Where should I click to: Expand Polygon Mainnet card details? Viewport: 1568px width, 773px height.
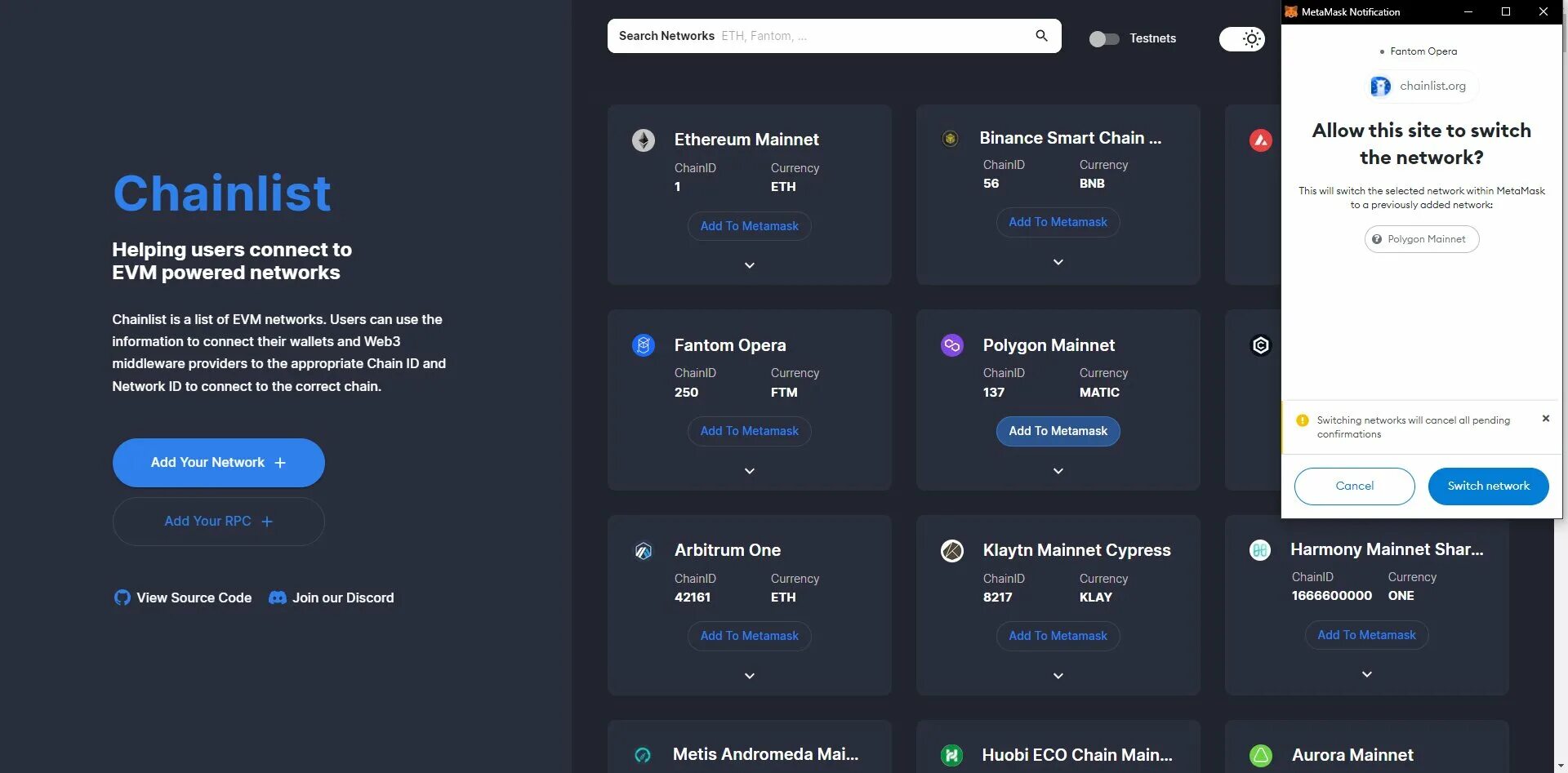click(1058, 471)
